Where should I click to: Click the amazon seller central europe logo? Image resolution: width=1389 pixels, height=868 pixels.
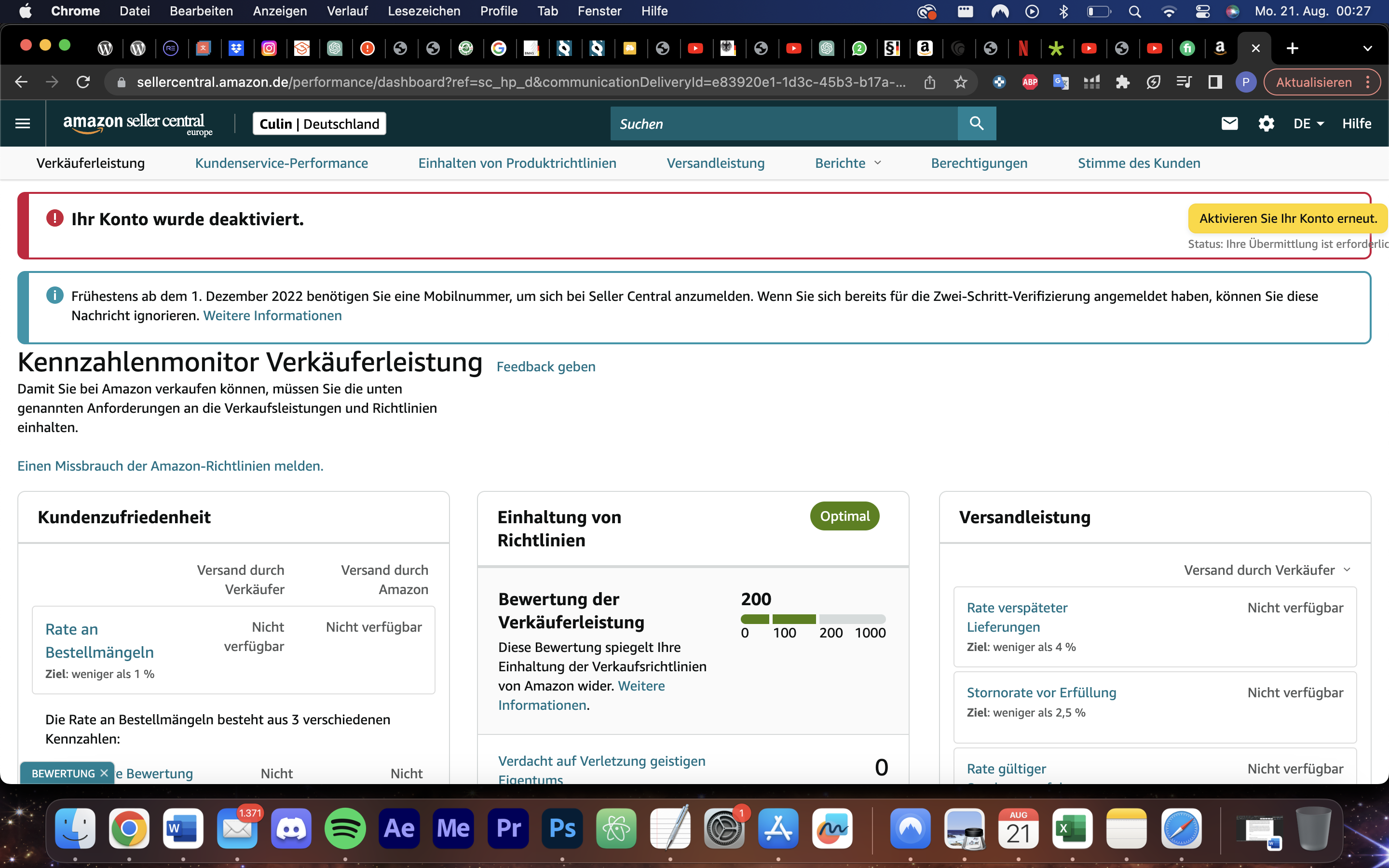coord(138,123)
